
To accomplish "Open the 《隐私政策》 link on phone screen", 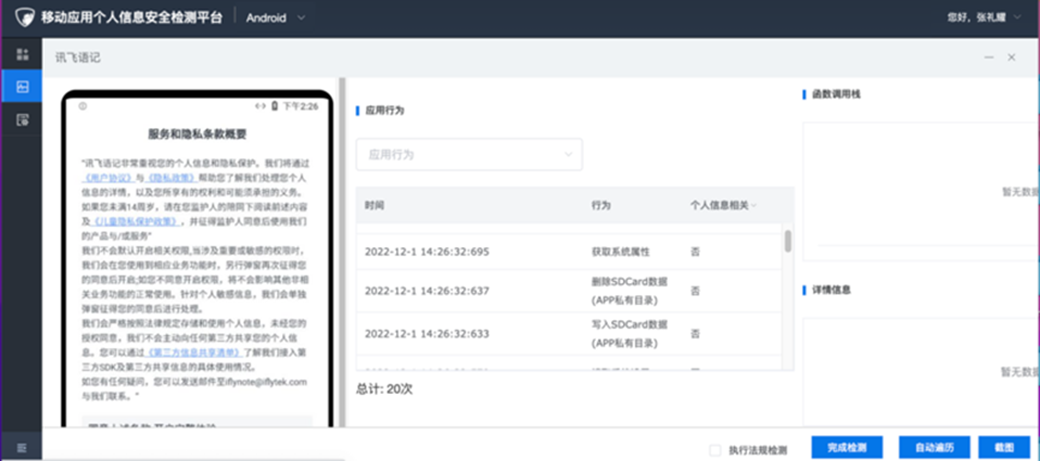I will click(x=170, y=178).
